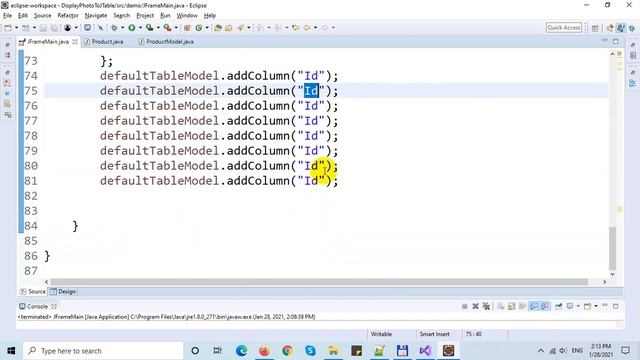Close the JFrameMain.java editor tab
The width and height of the screenshot is (640, 360).
point(75,42)
